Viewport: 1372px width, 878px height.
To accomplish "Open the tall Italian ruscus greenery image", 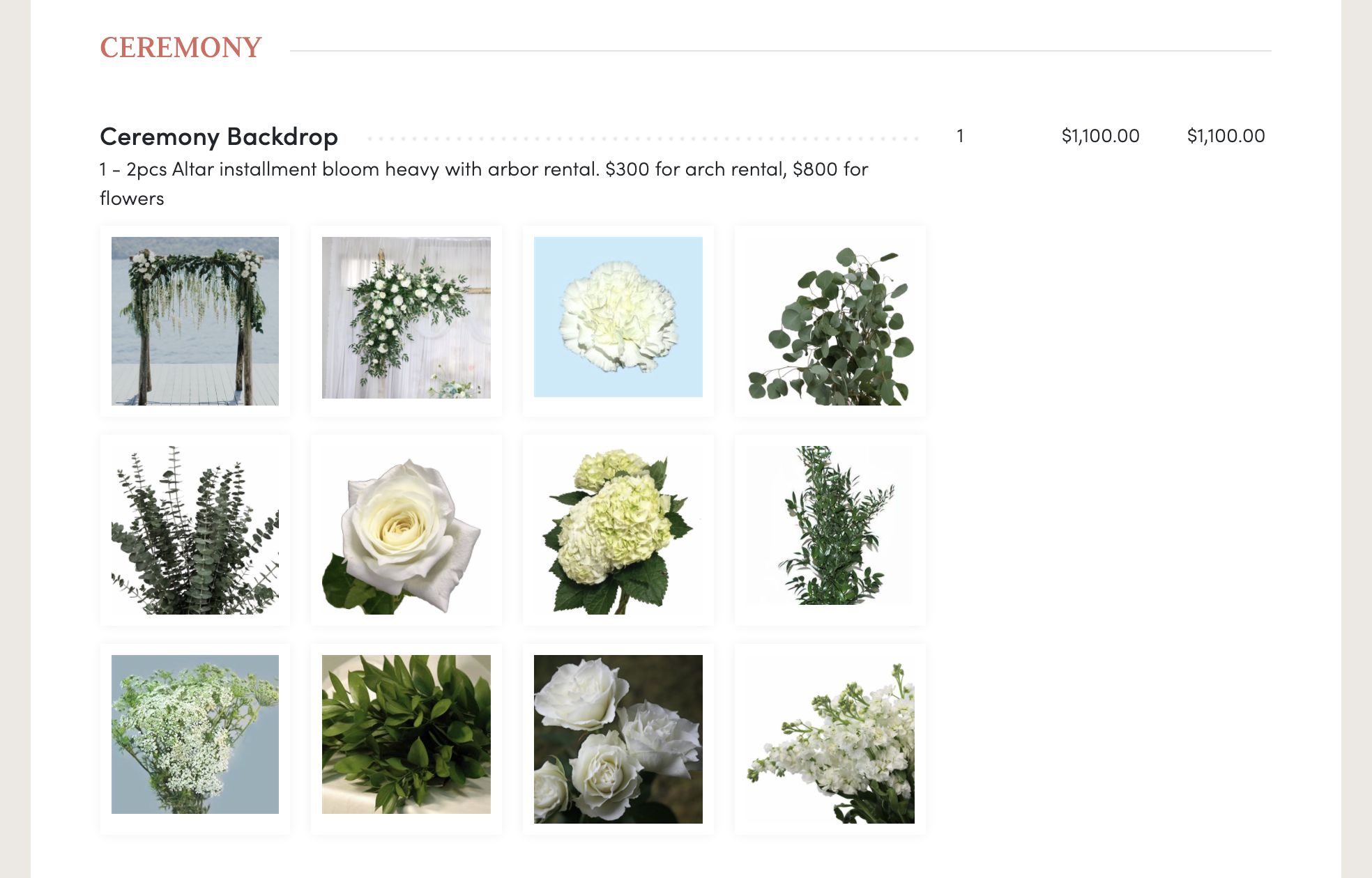I will [830, 525].
